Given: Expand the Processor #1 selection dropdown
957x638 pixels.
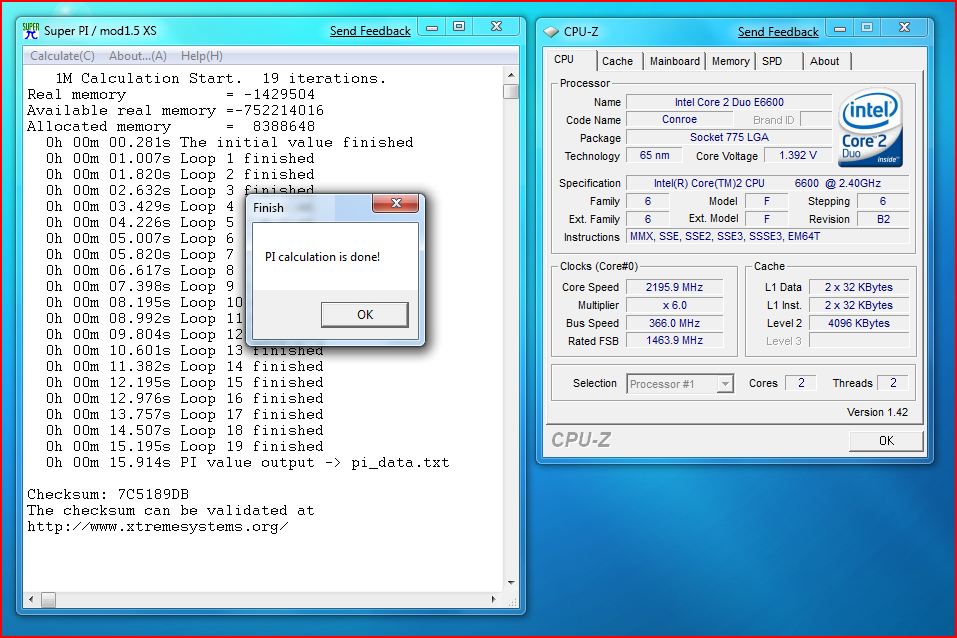Looking at the screenshot, I should [724, 384].
